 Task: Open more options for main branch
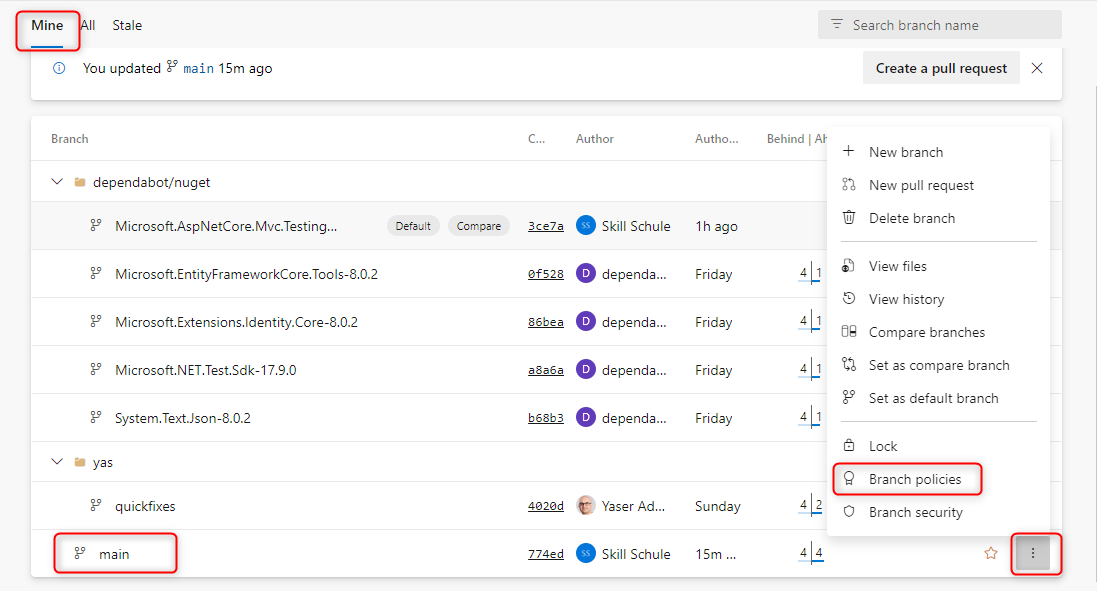[1033, 553]
